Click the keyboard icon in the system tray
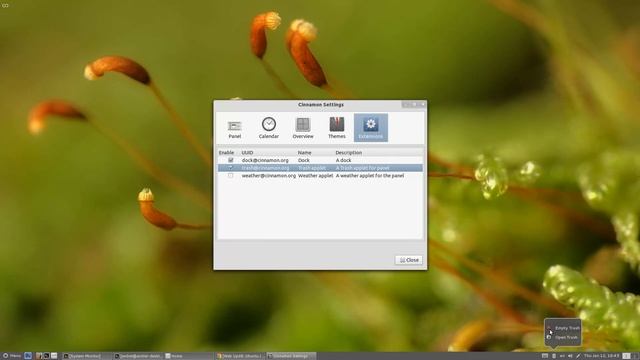Image resolution: width=640 pixels, height=360 pixels. click(545, 356)
